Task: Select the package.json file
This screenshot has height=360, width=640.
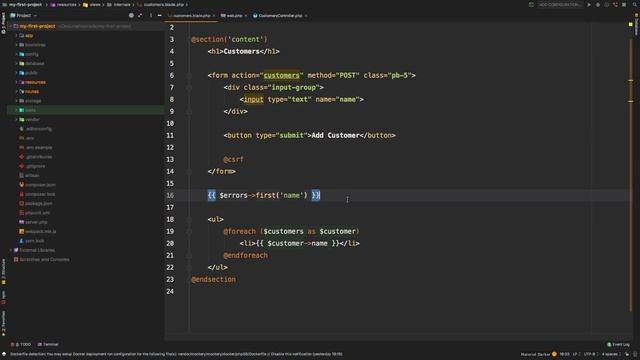Action: [x=38, y=203]
